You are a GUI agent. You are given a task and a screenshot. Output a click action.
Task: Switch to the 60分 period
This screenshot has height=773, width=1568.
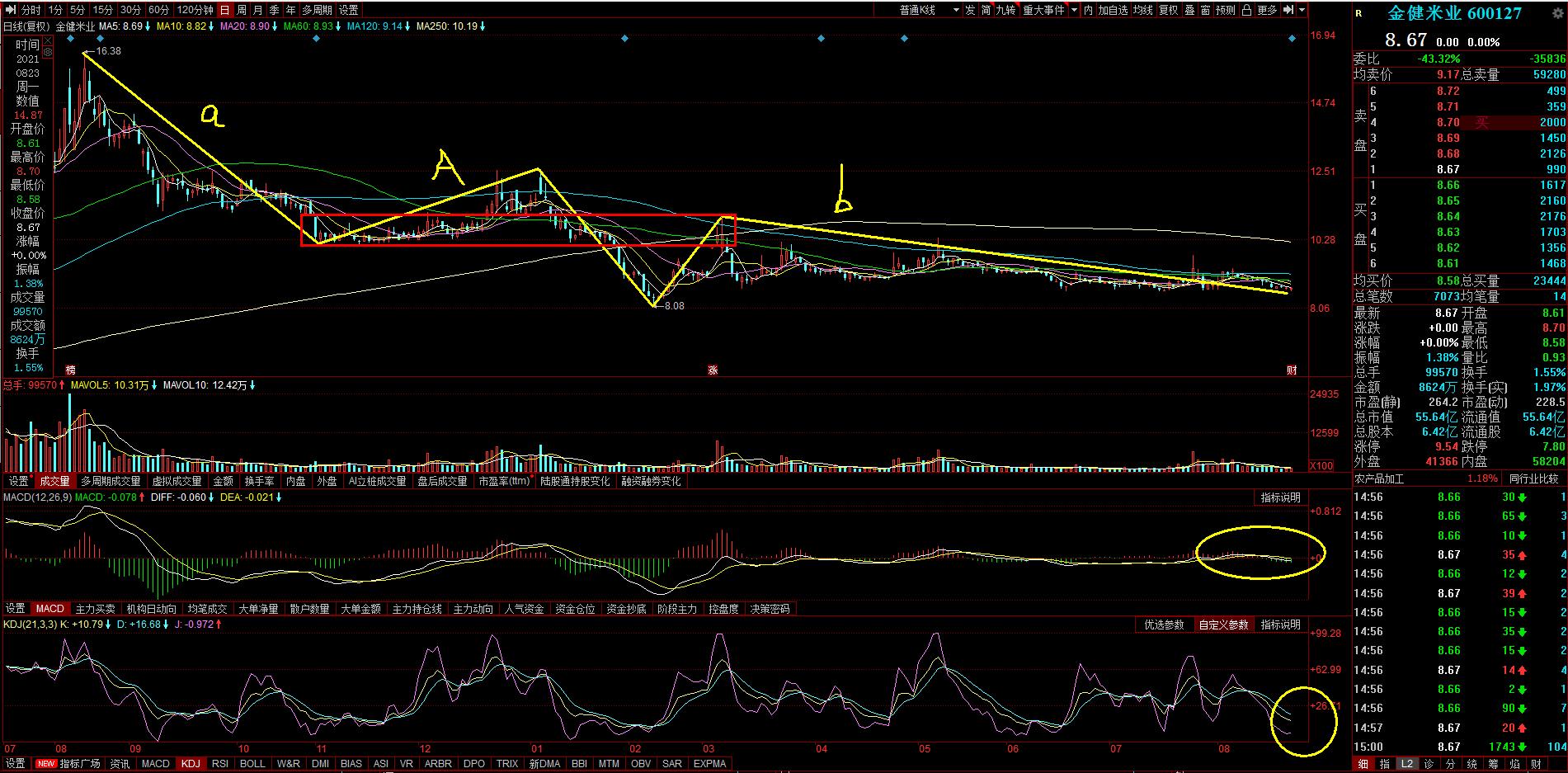[x=158, y=10]
